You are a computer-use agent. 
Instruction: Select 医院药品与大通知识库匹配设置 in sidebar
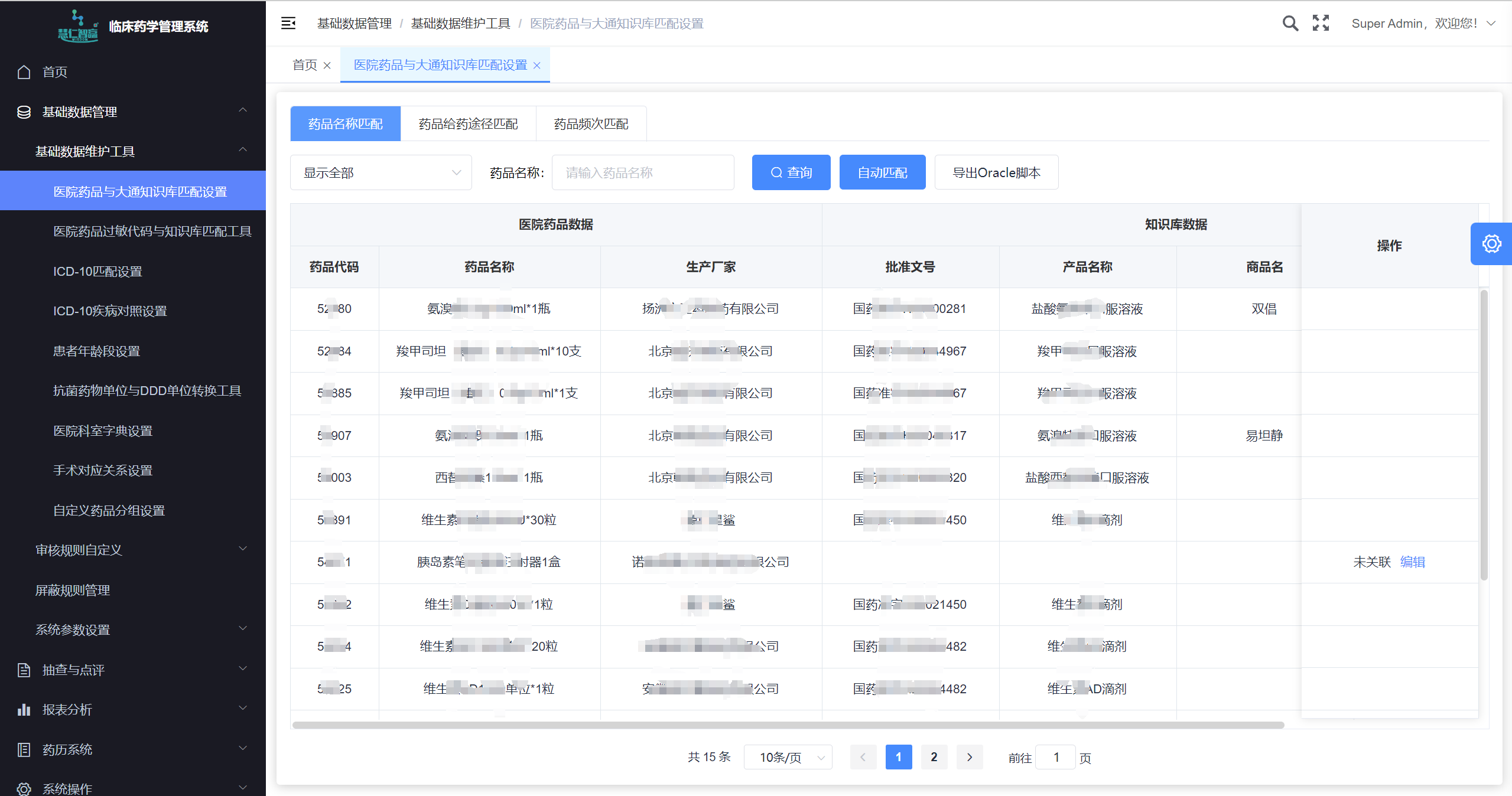[133, 191]
